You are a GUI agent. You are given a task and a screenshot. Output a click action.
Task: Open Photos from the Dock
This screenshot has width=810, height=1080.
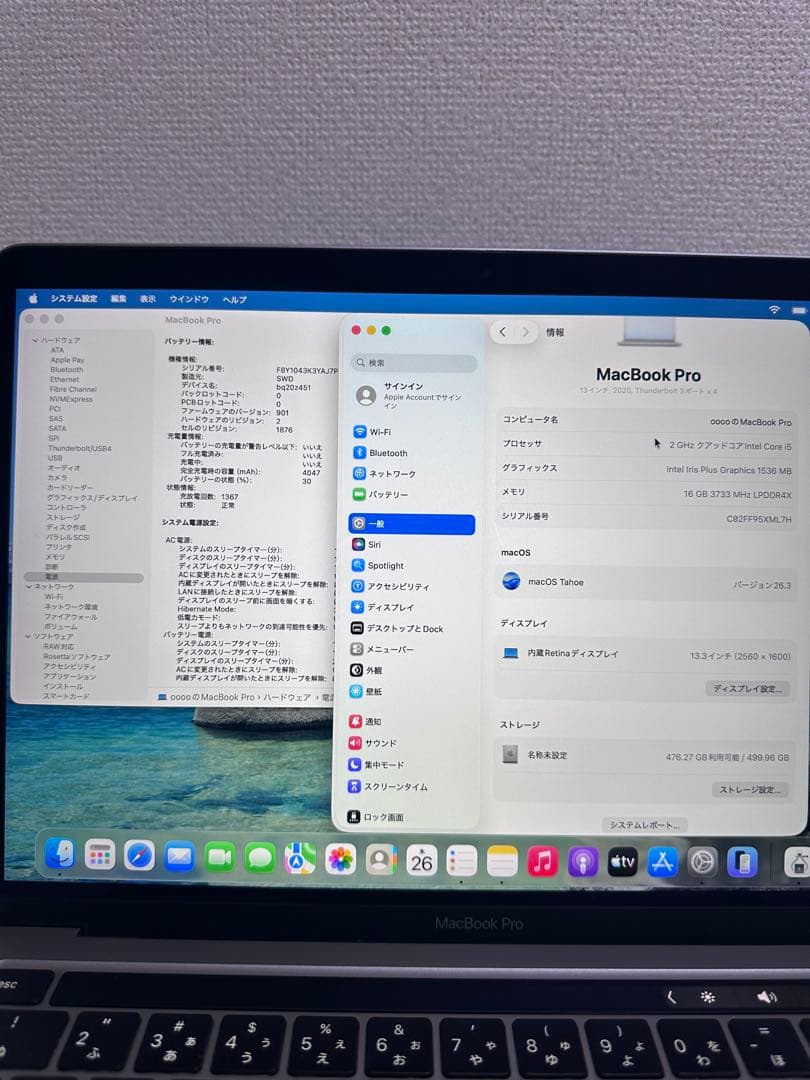click(340, 860)
